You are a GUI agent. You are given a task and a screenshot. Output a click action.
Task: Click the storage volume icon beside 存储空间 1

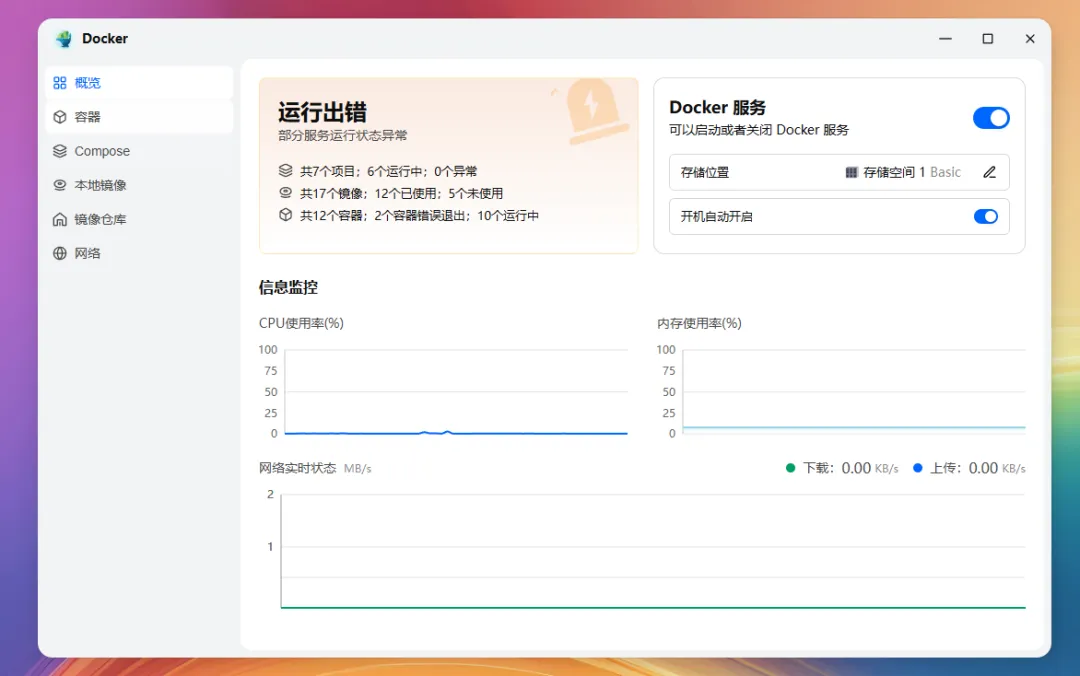pyautogui.click(x=851, y=172)
